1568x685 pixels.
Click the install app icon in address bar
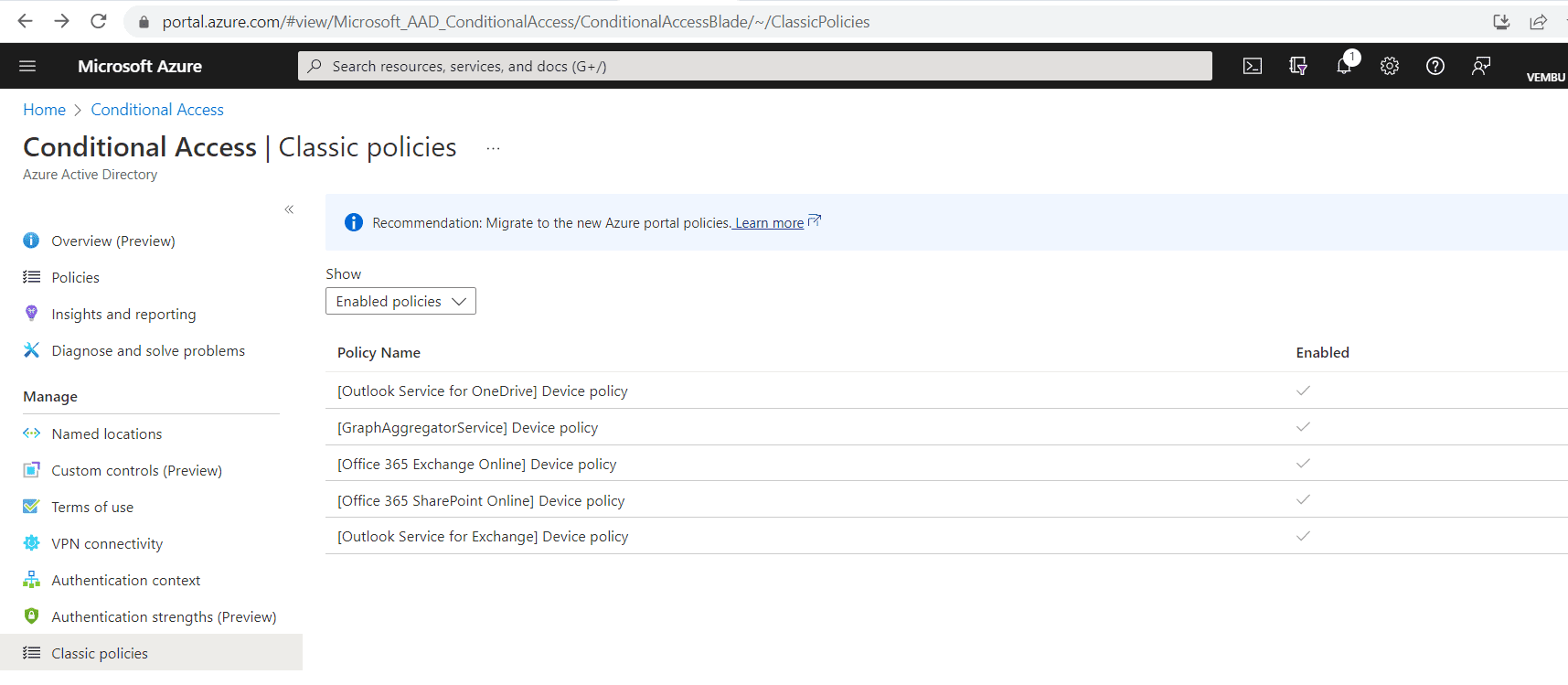tap(1501, 22)
